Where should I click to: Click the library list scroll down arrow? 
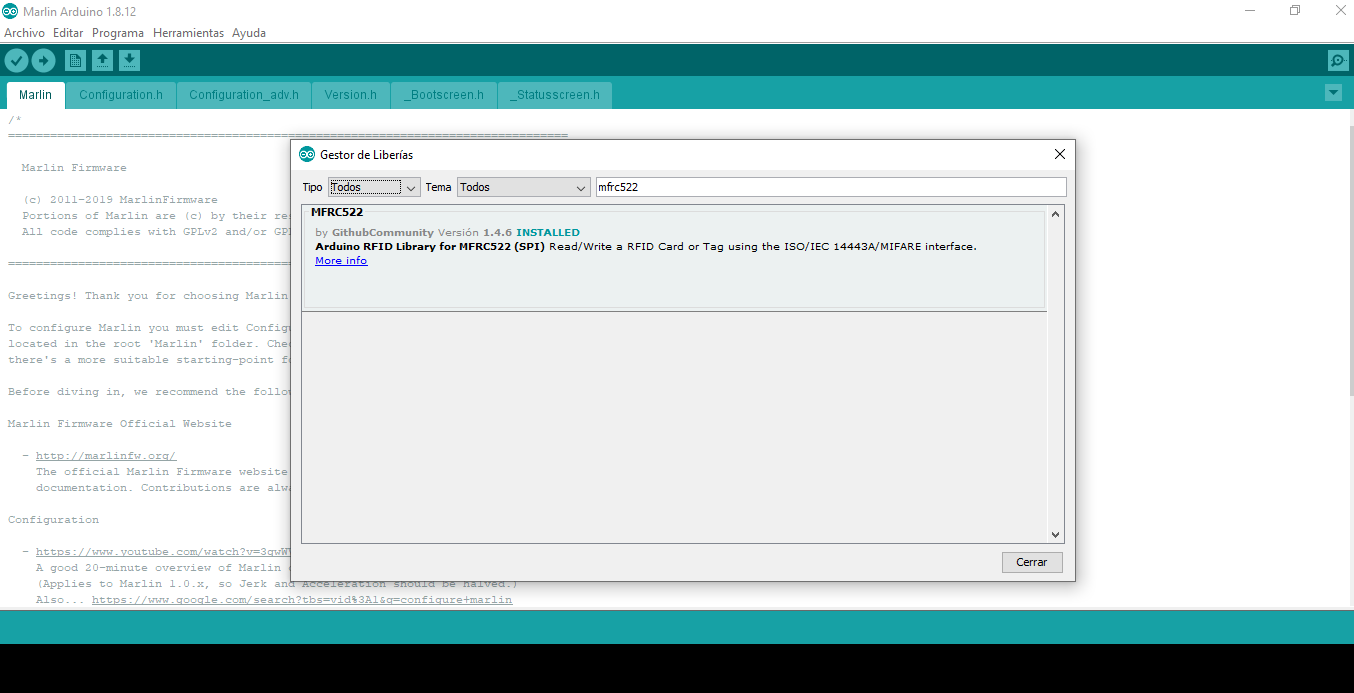[1056, 535]
